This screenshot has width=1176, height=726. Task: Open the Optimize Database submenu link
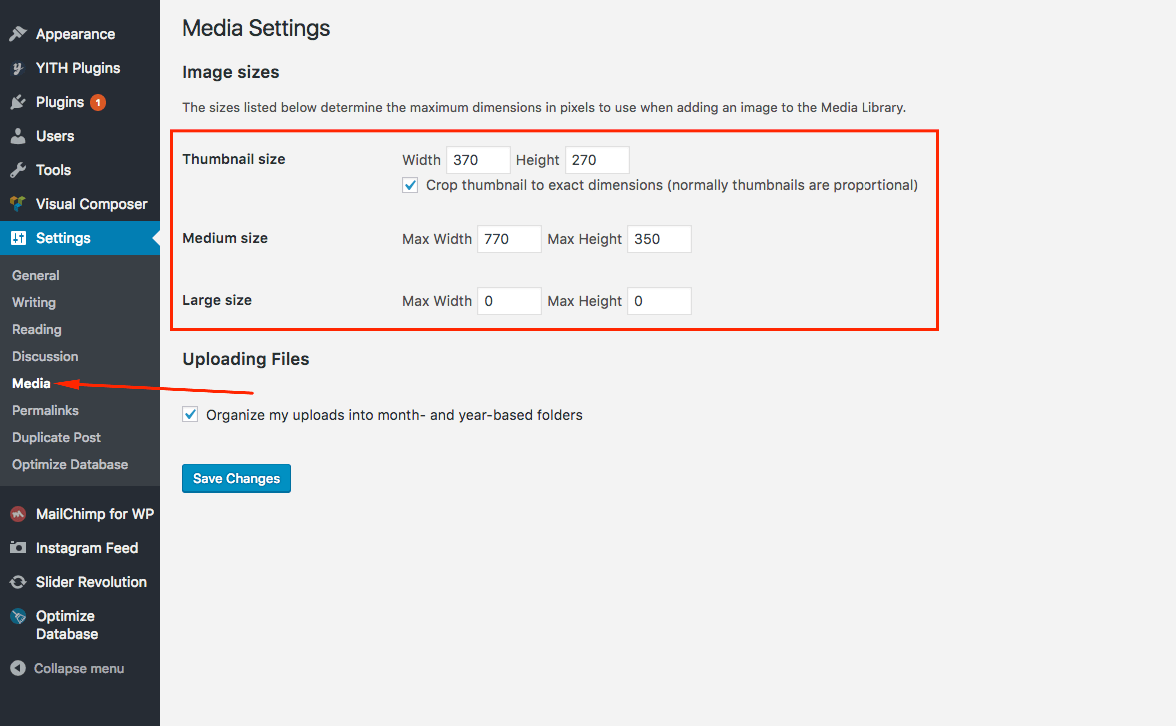(70, 464)
